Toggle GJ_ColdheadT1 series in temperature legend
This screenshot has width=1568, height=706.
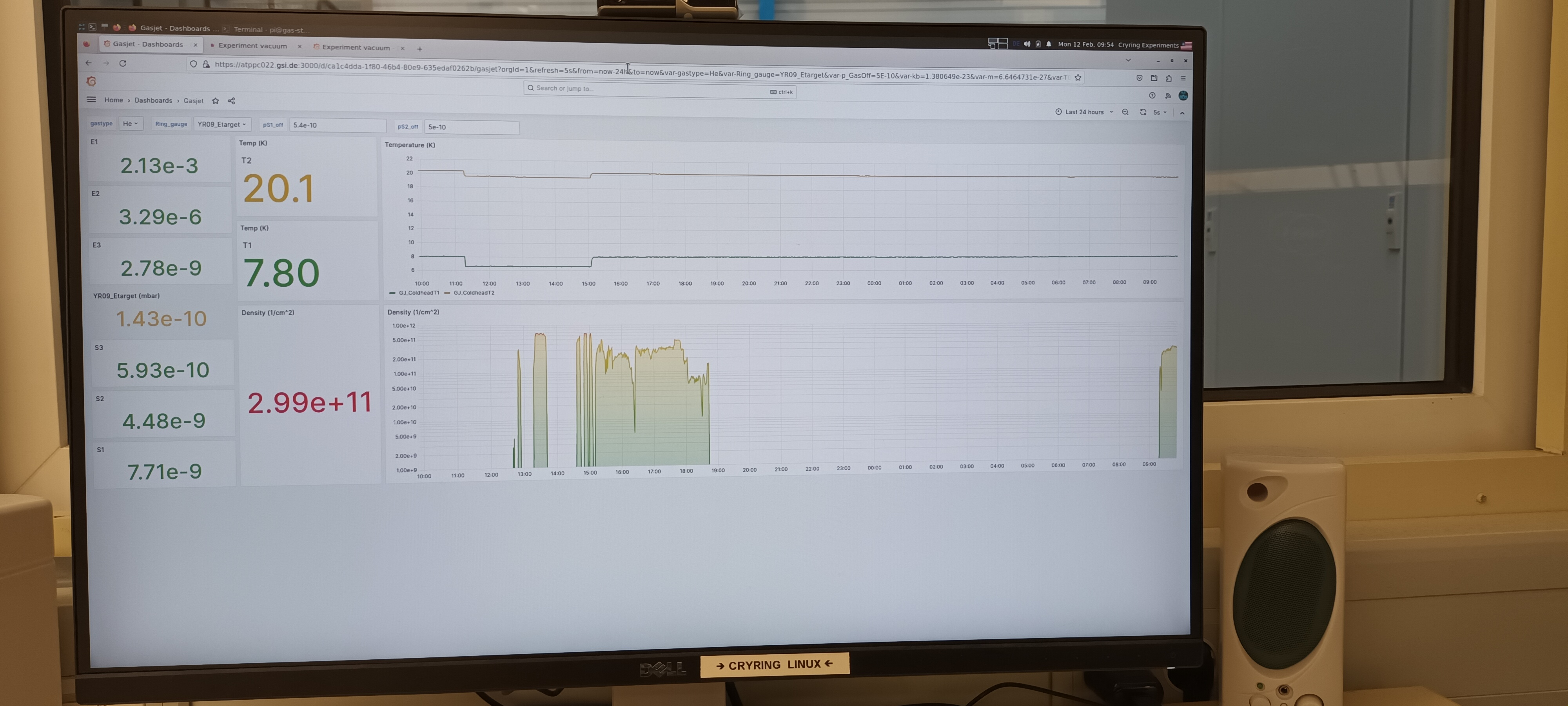[419, 293]
